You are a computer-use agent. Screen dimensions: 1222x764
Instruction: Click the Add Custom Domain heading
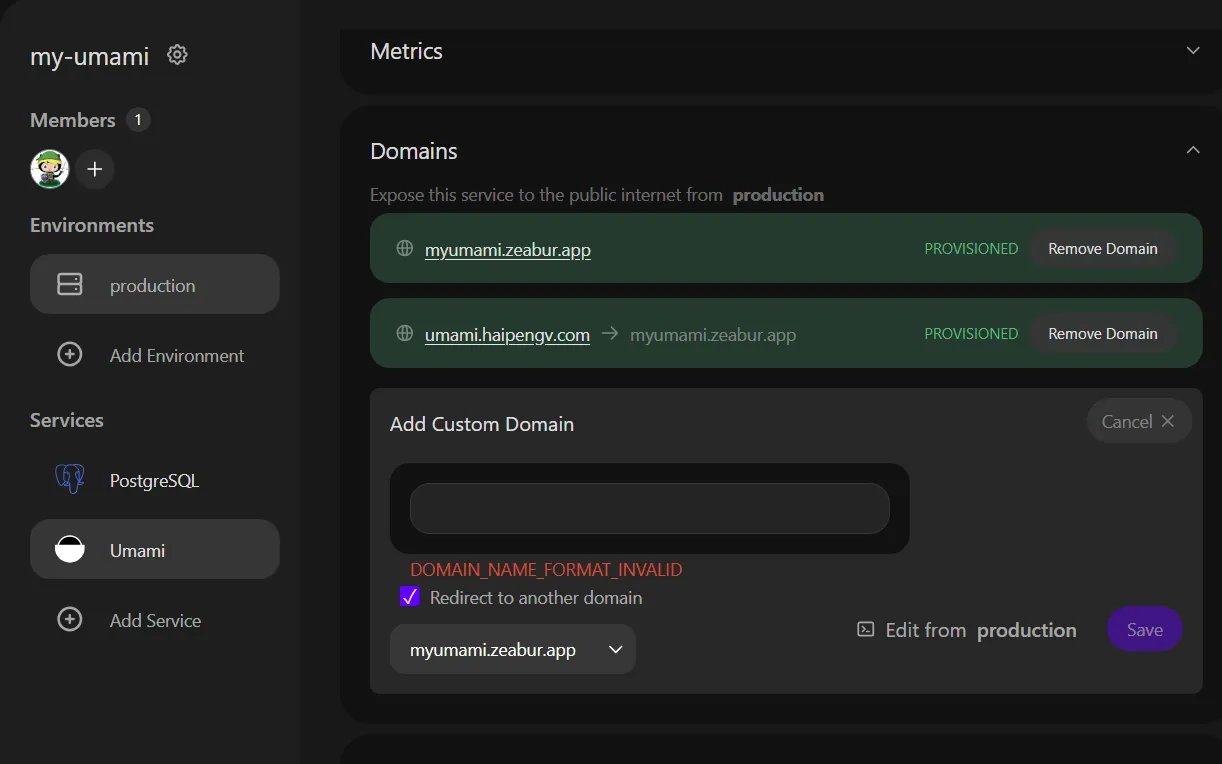click(482, 424)
